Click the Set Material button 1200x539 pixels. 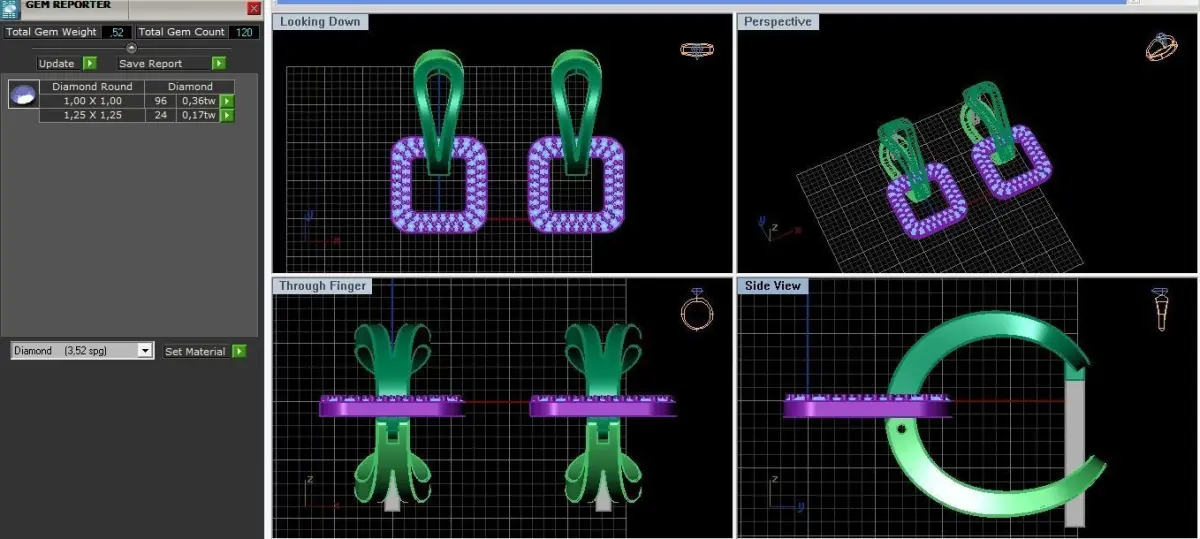(195, 352)
